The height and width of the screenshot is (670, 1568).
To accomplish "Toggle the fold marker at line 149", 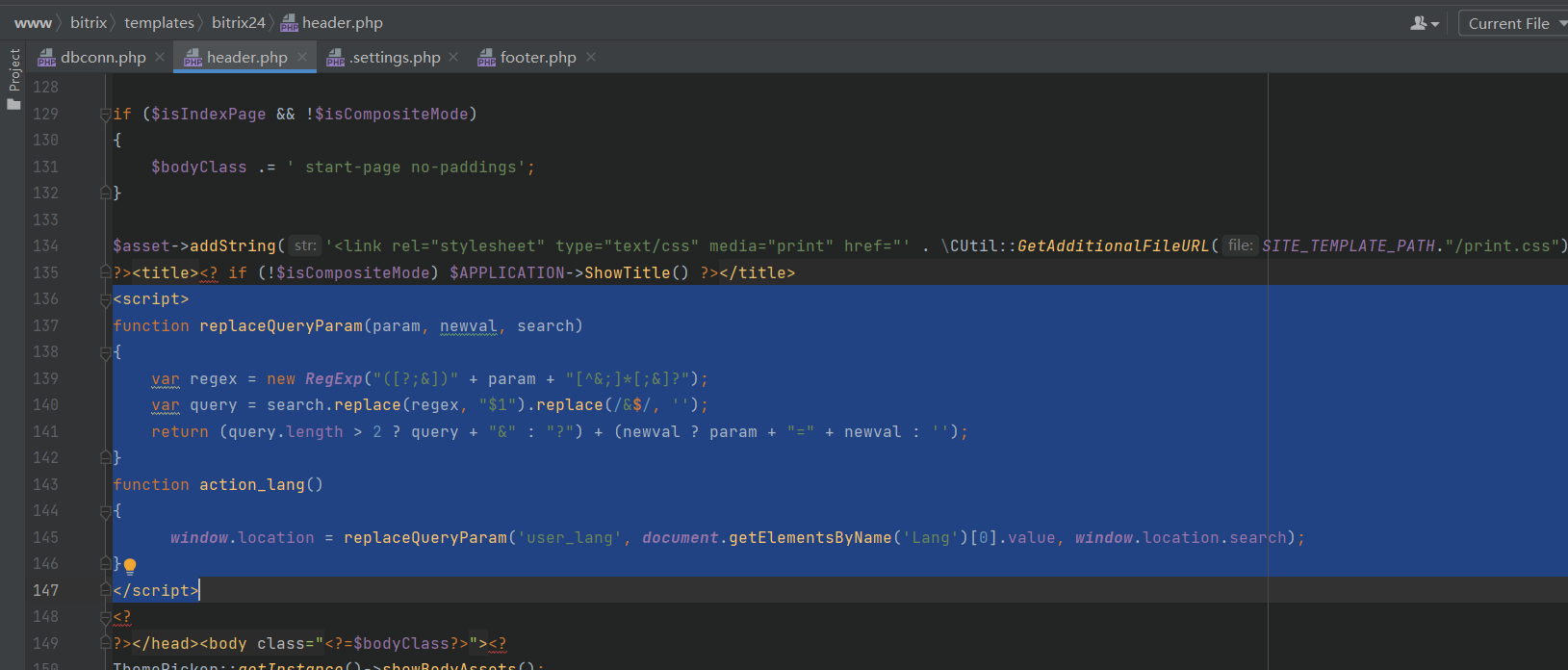I will [x=105, y=643].
